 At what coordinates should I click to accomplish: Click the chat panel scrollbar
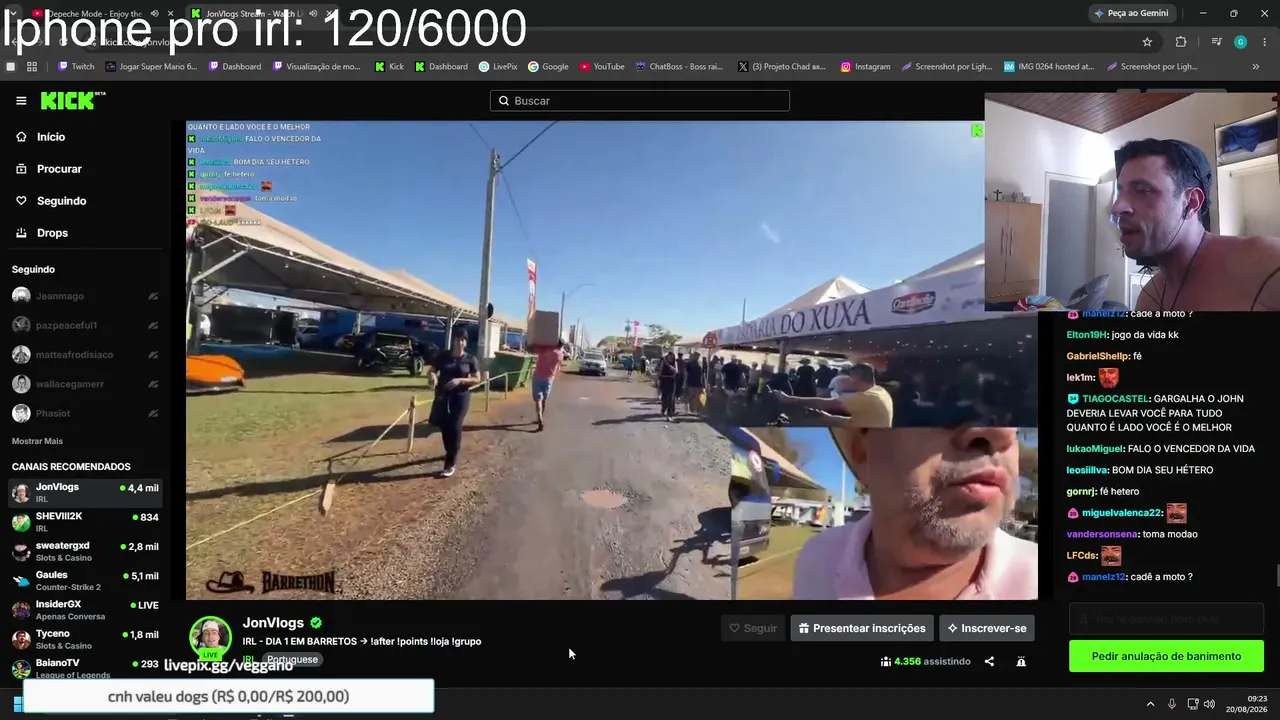(x=1275, y=577)
